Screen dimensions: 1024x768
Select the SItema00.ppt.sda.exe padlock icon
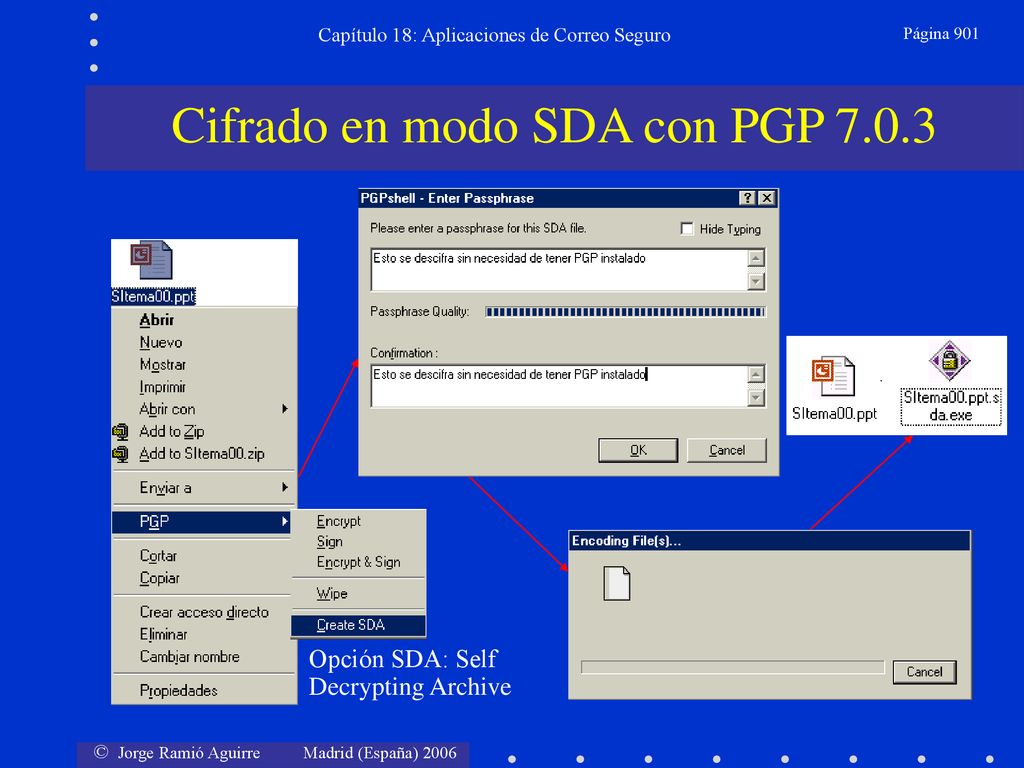pos(950,360)
